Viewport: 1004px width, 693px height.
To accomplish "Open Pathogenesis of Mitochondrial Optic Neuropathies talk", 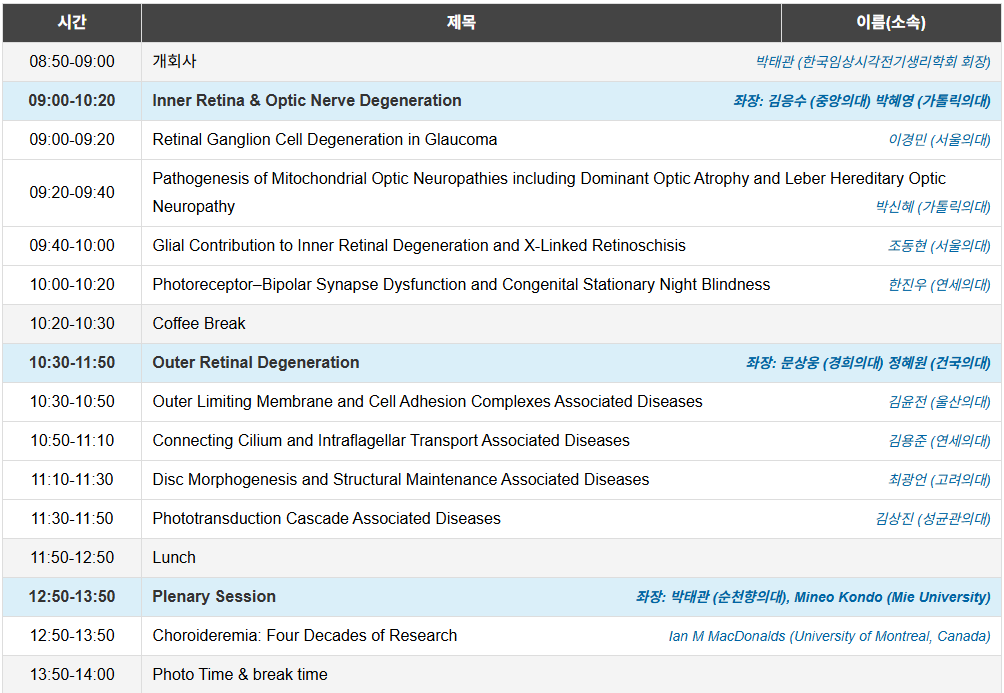I will [x=548, y=179].
